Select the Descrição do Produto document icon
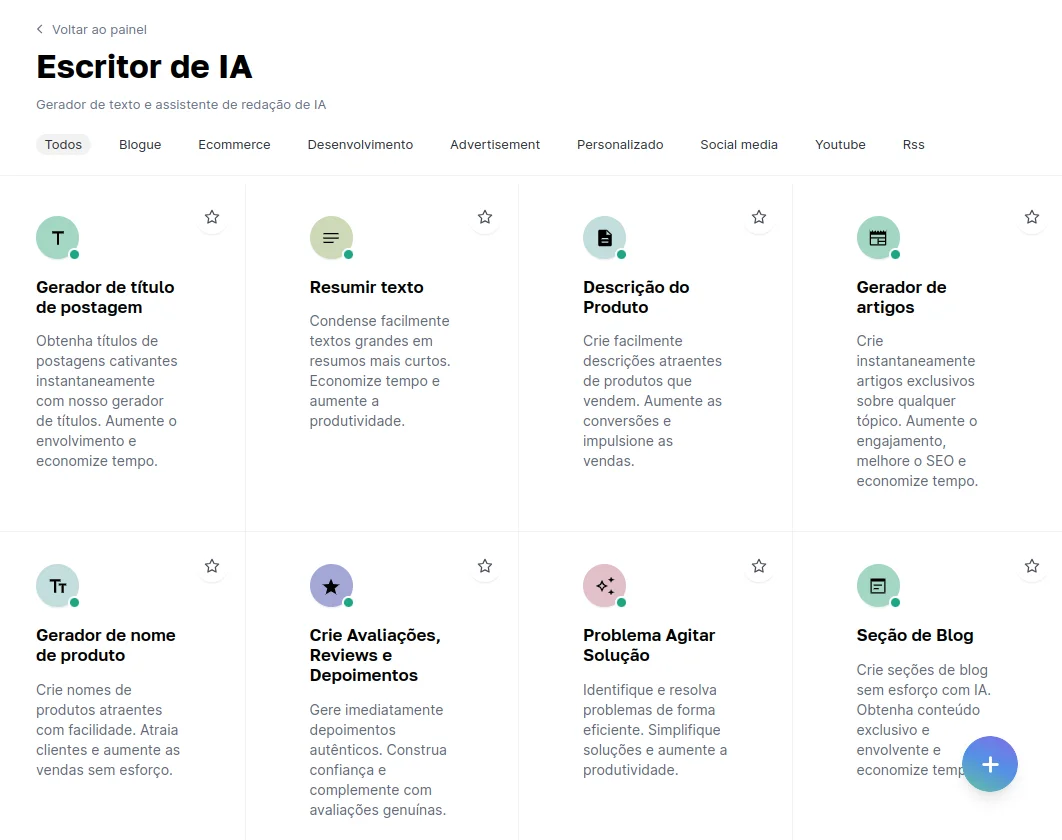 click(x=604, y=238)
